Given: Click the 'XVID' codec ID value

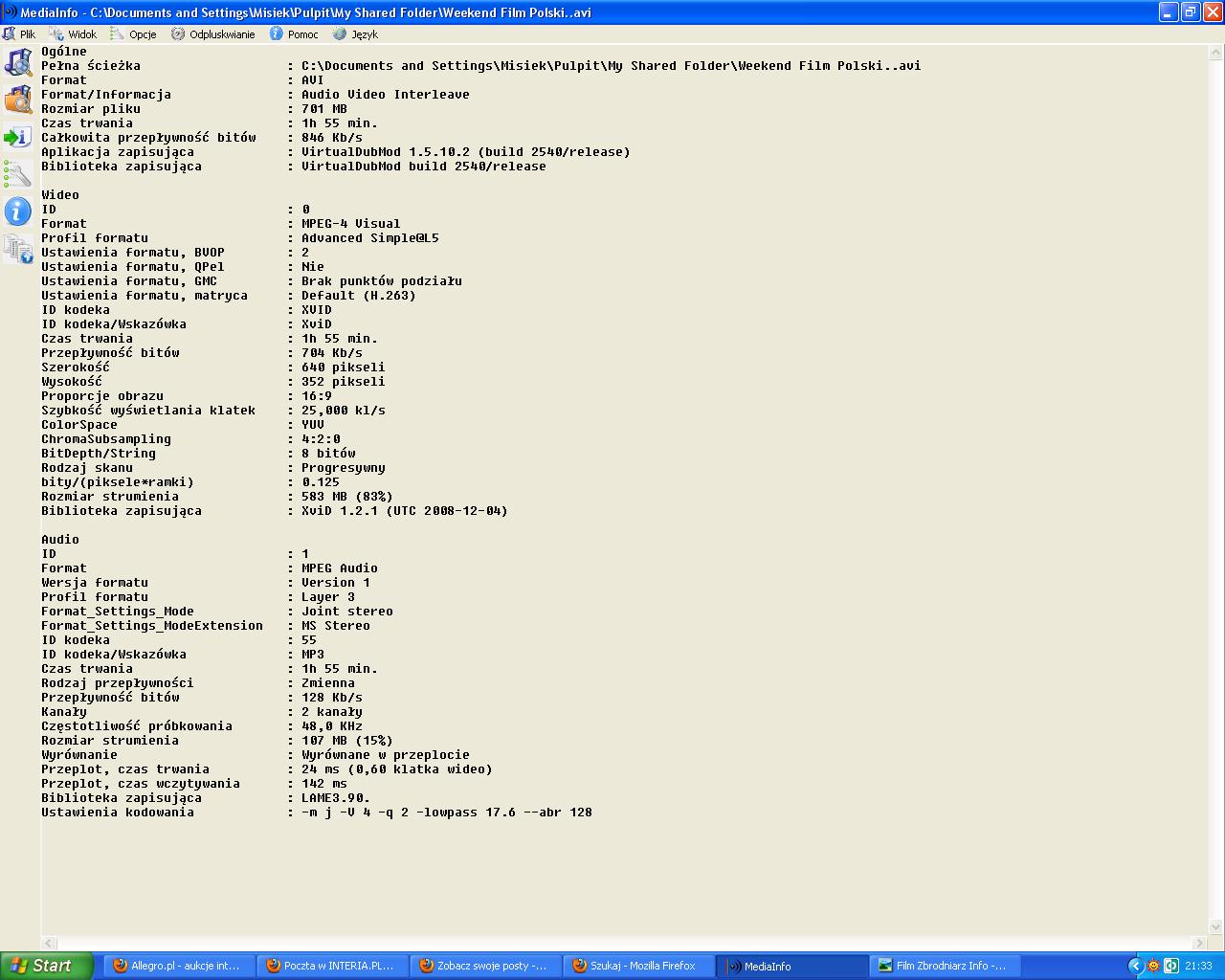Looking at the screenshot, I should coord(317,310).
